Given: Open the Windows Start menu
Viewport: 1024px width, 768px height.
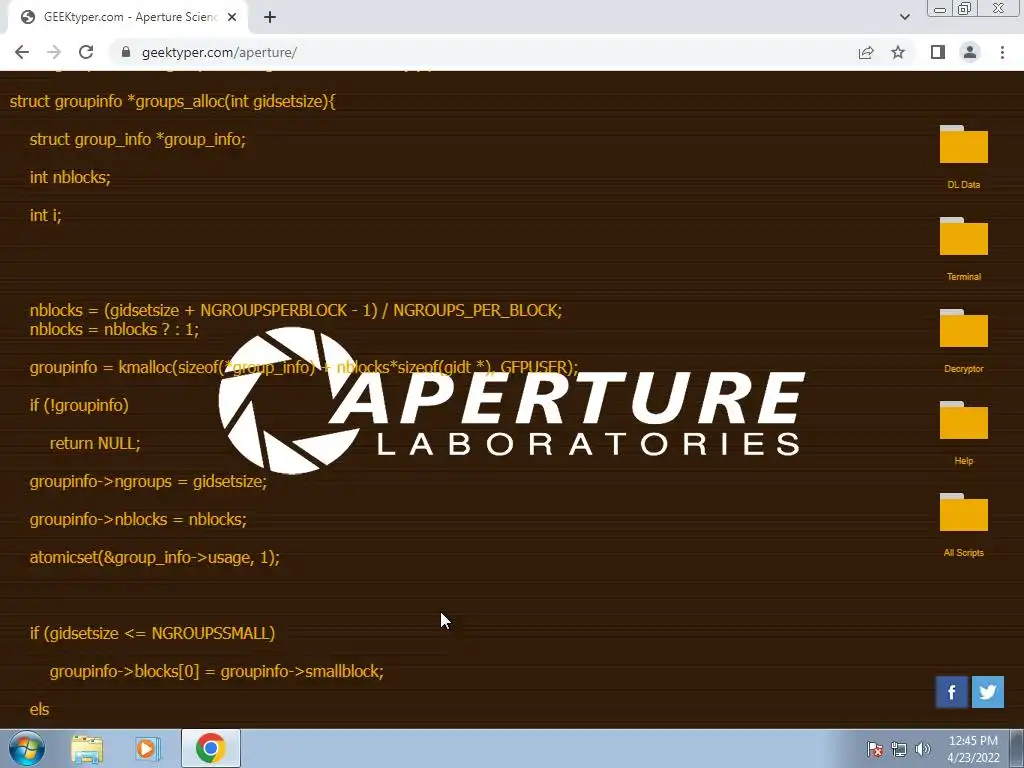Looking at the screenshot, I should pyautogui.click(x=27, y=748).
